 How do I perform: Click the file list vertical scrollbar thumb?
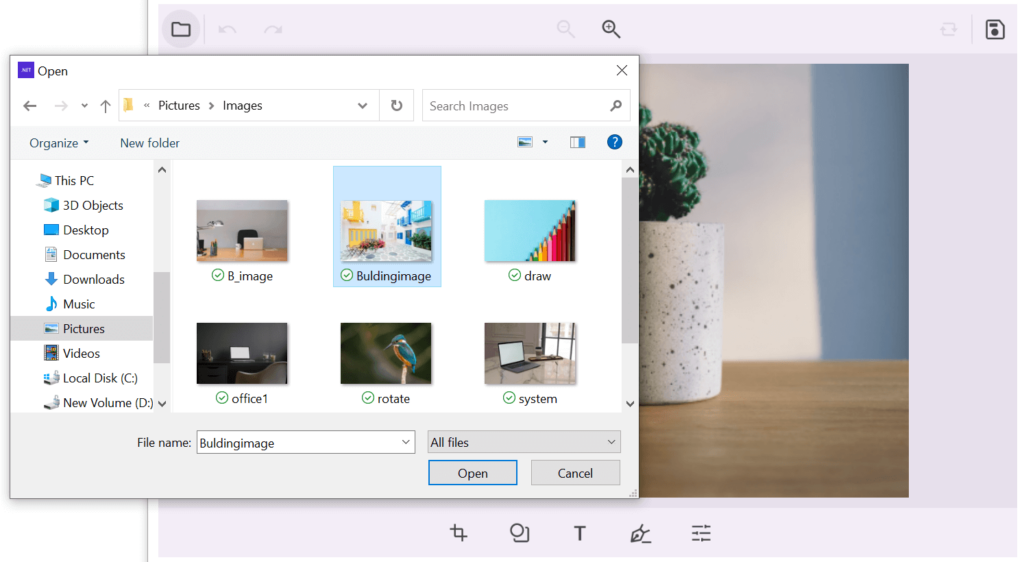[x=630, y=260]
